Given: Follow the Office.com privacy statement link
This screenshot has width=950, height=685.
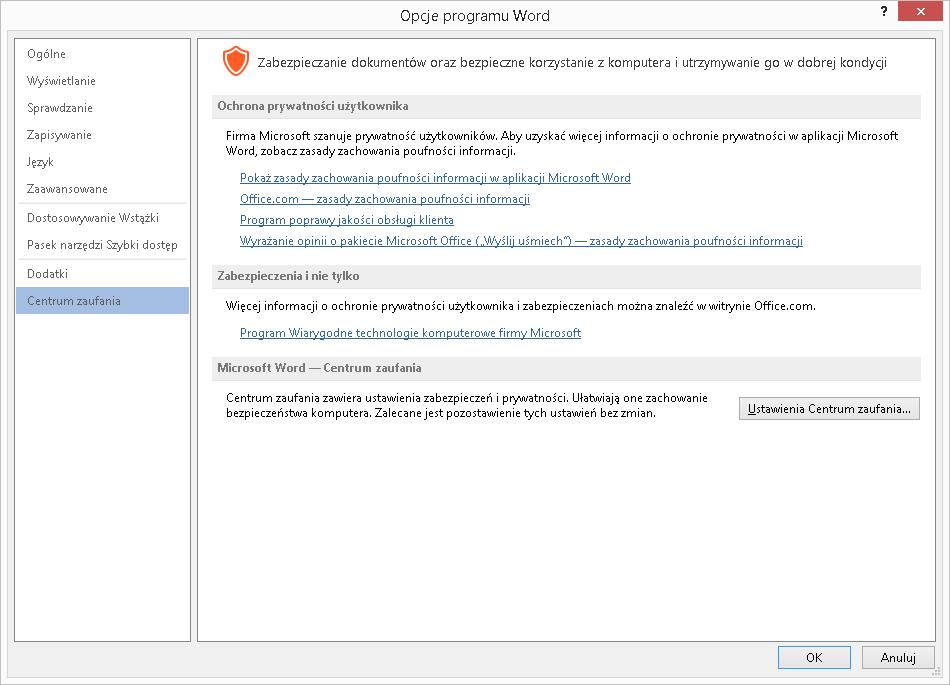Looking at the screenshot, I should pyautogui.click(x=385, y=199).
